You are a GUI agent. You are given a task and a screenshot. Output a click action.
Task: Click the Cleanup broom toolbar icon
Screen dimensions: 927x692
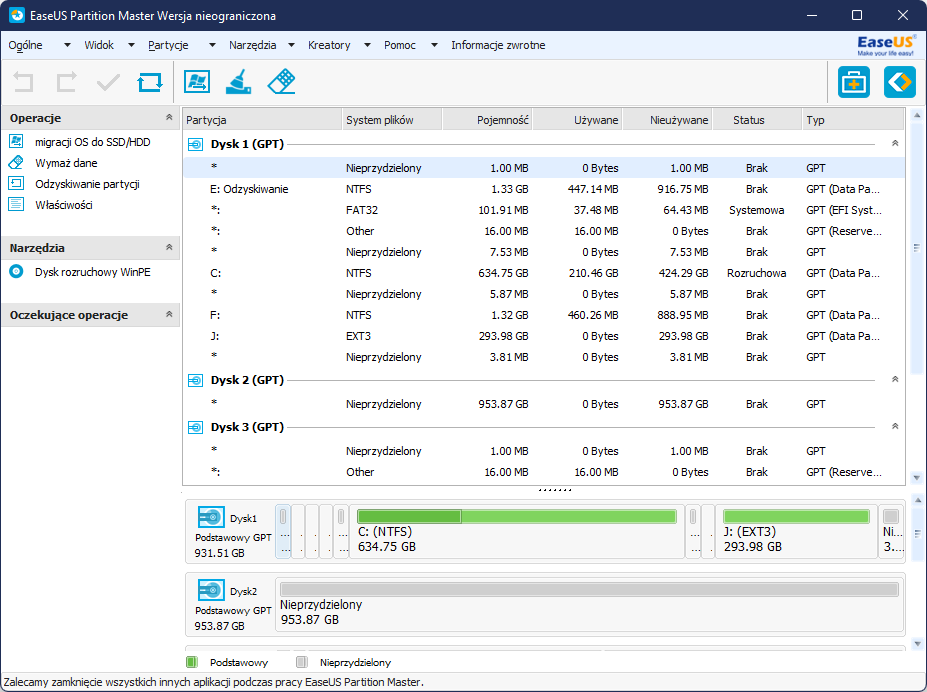[239, 82]
